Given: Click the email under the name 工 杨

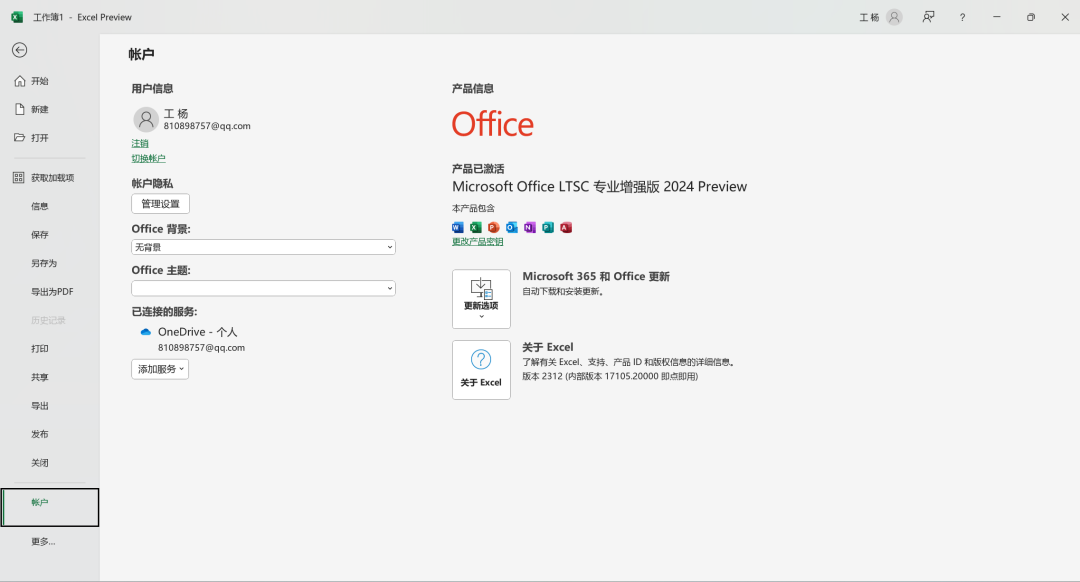Looking at the screenshot, I should 207,126.
